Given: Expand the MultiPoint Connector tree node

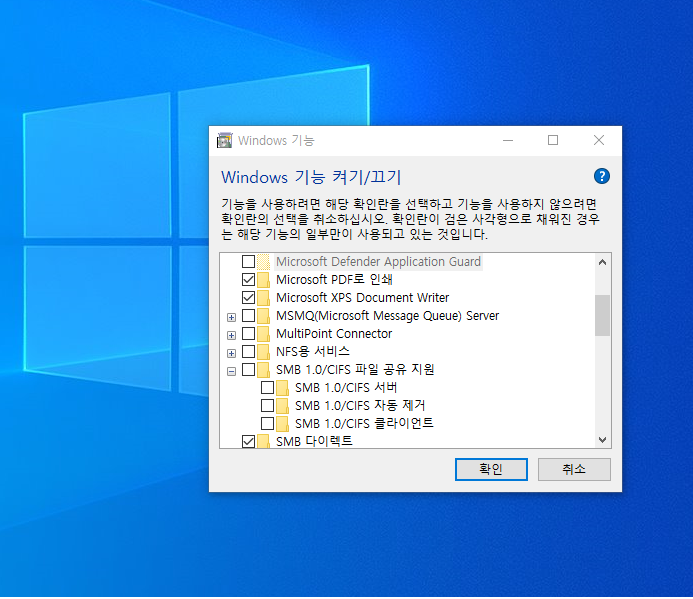Looking at the screenshot, I should coord(231,336).
